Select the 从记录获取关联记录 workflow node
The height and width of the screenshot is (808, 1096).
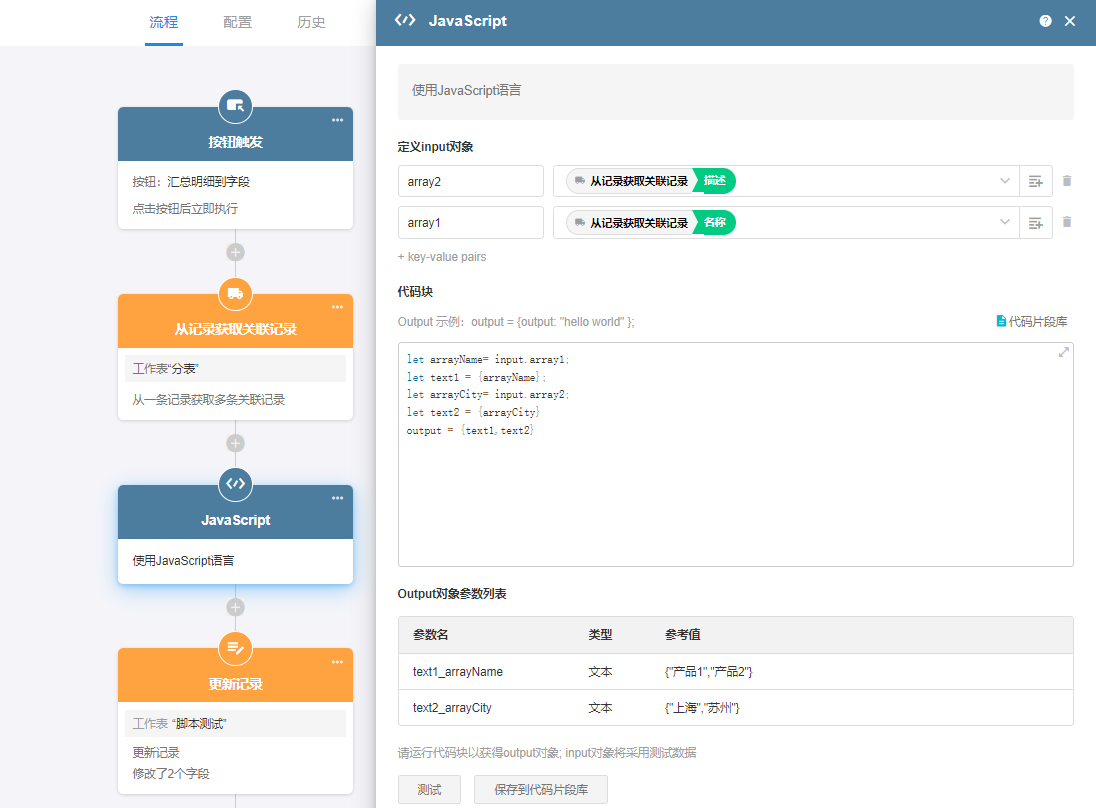click(x=235, y=329)
